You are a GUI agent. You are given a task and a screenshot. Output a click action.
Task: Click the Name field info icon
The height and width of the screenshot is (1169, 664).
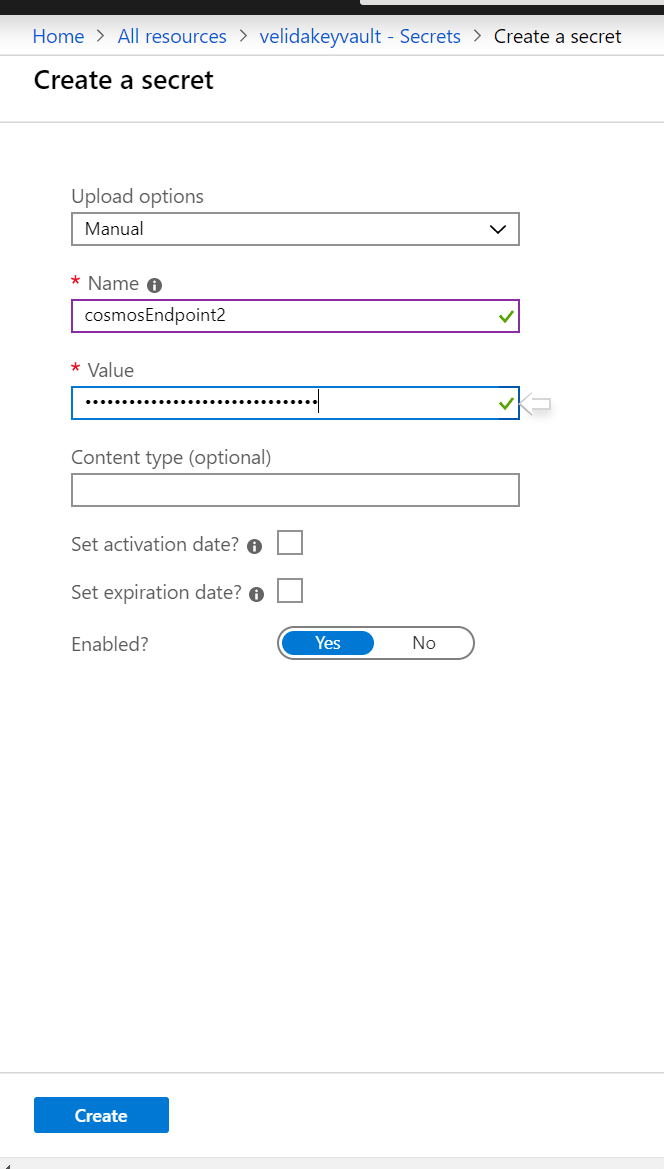click(155, 285)
